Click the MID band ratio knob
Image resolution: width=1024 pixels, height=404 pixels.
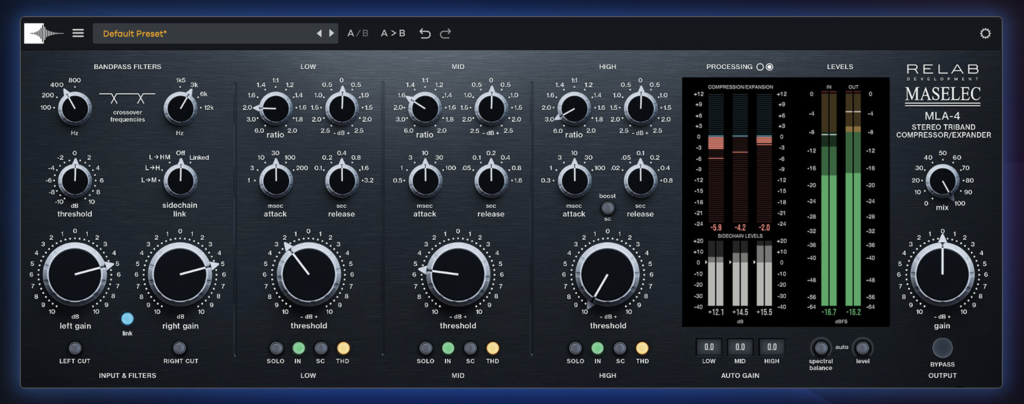pyautogui.click(x=424, y=108)
